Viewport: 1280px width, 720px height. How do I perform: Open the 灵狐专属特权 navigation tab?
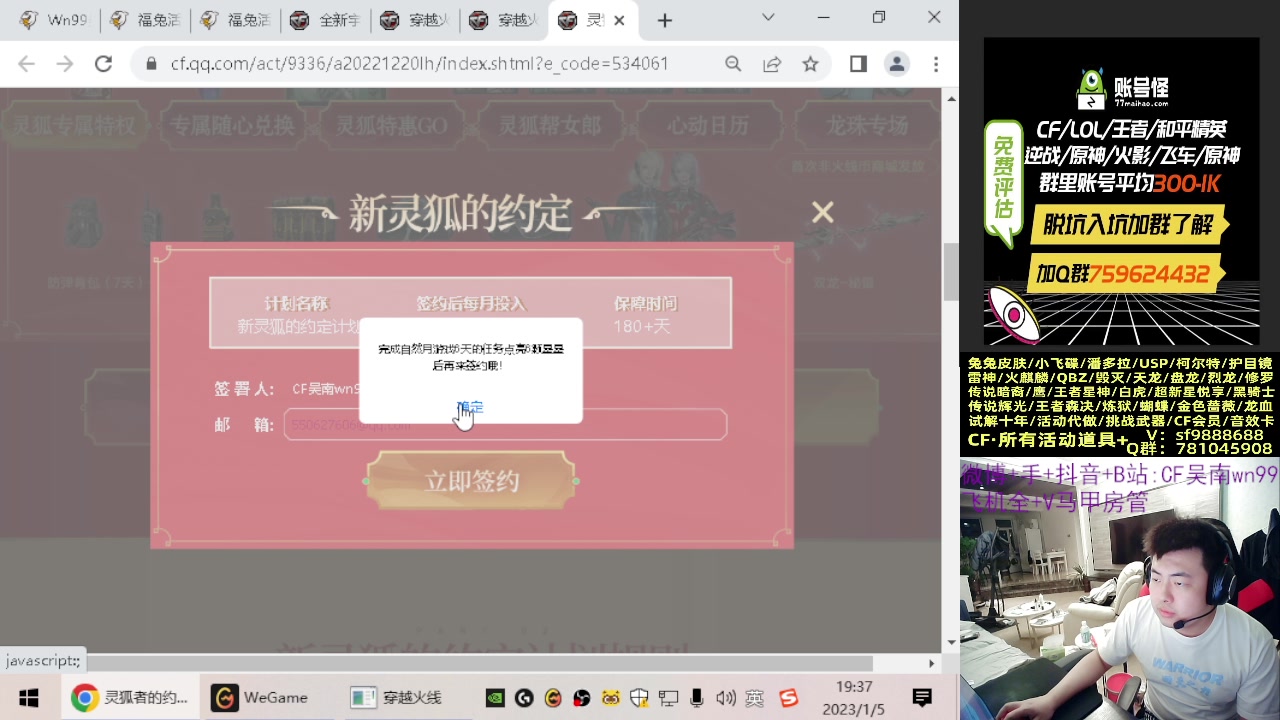(75, 125)
